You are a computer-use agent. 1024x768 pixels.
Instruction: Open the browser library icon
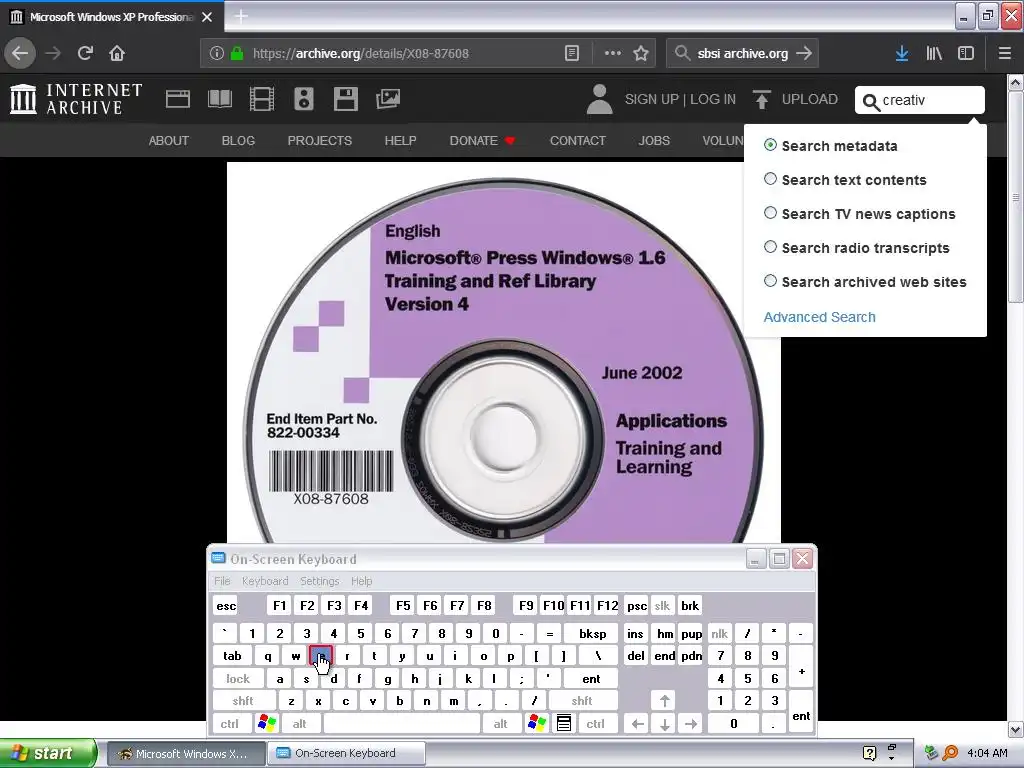934,54
